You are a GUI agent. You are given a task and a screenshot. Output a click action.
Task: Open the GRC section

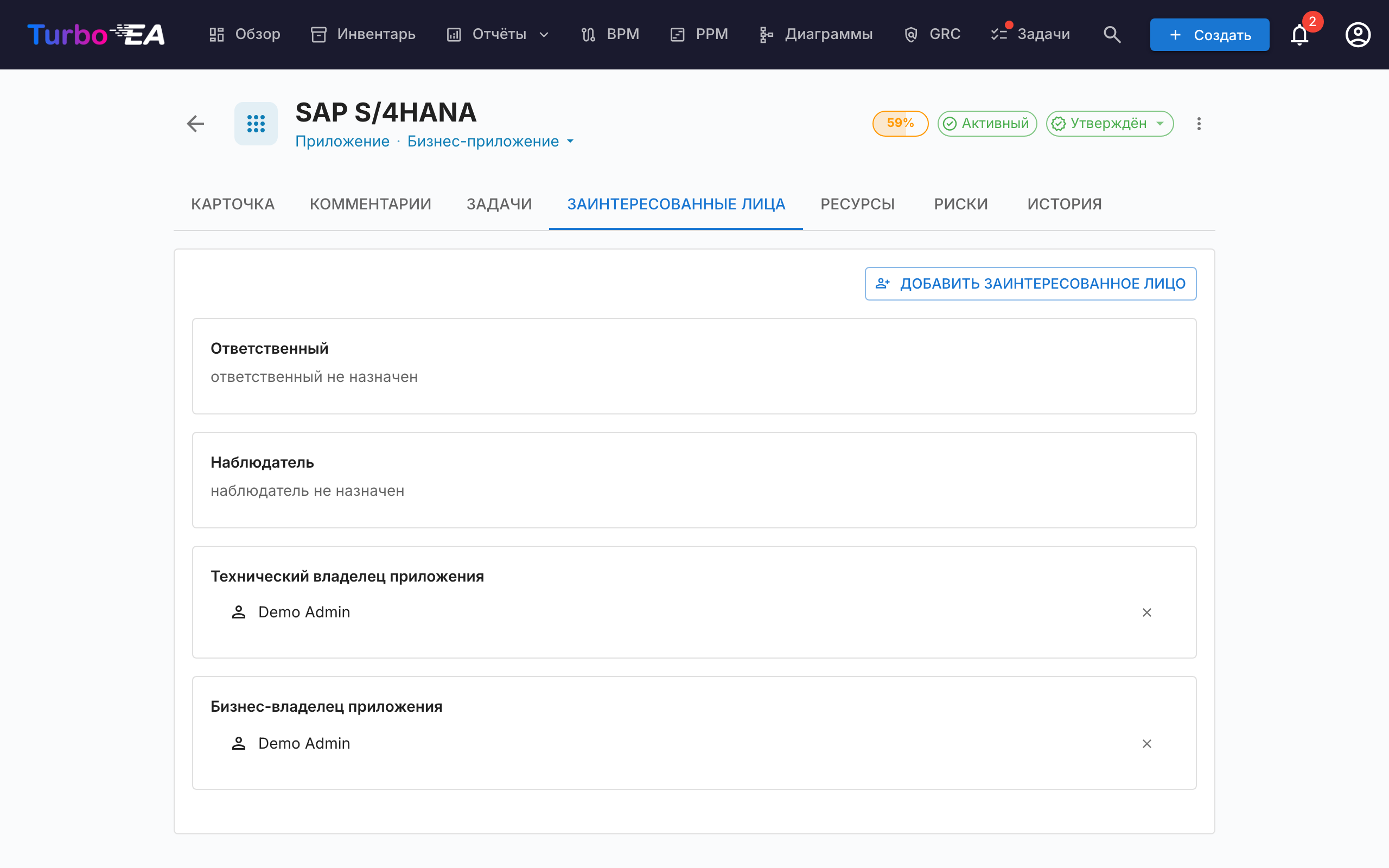pos(932,34)
